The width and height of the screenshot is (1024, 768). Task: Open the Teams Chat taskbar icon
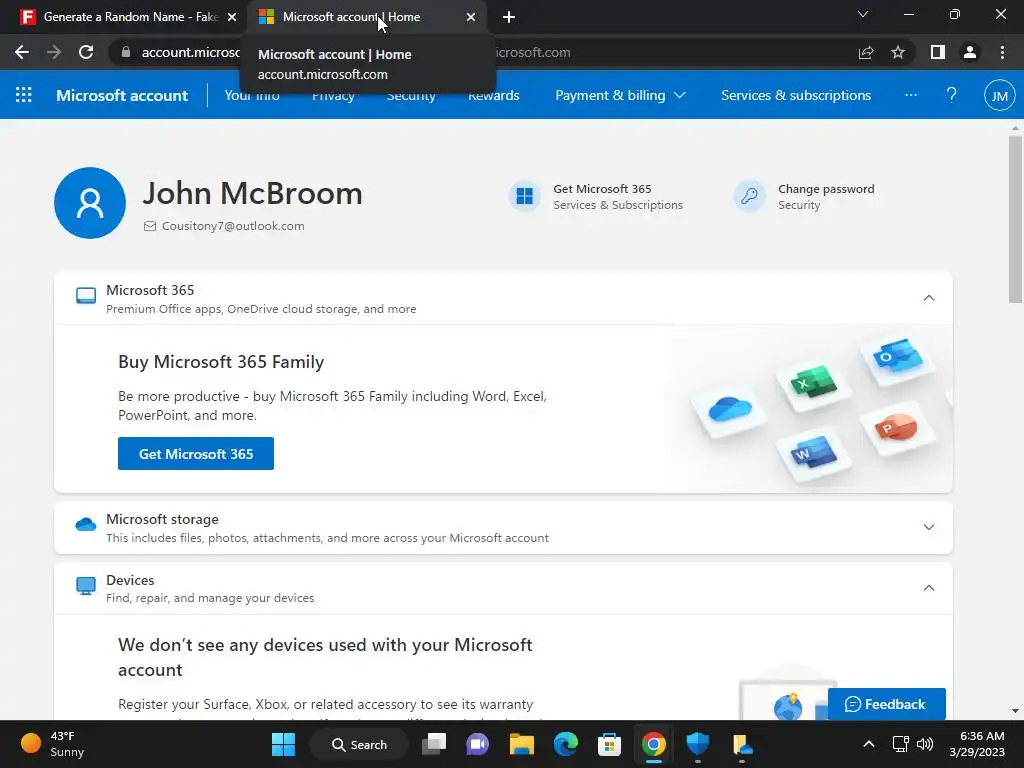[x=477, y=744]
